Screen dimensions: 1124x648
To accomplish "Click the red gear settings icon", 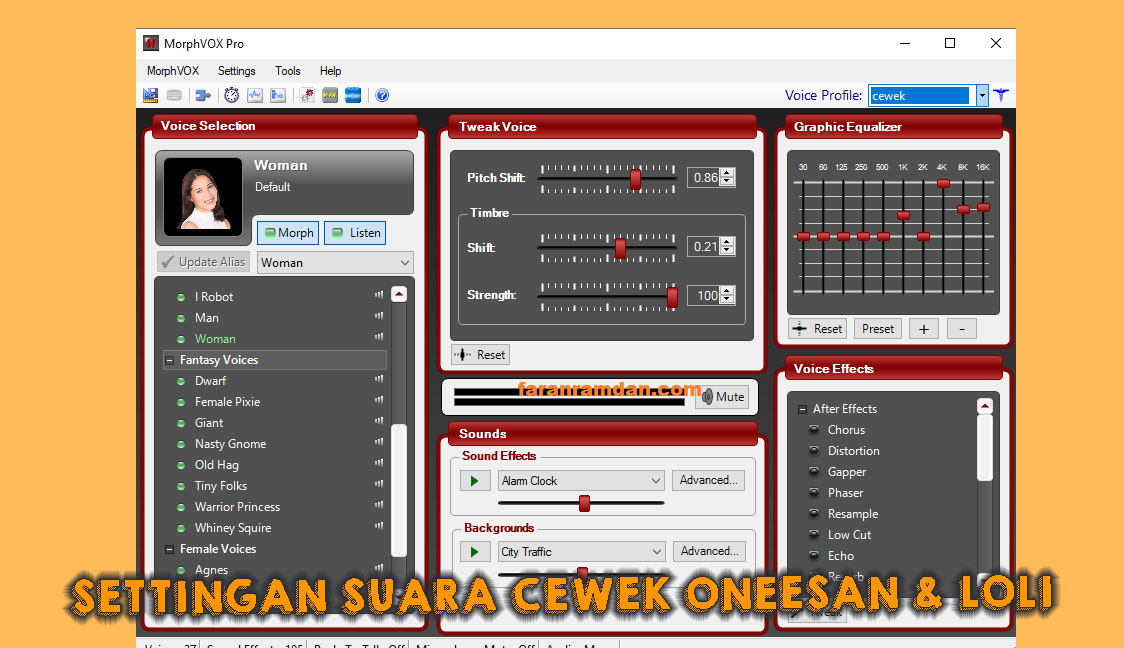I will tap(307, 95).
